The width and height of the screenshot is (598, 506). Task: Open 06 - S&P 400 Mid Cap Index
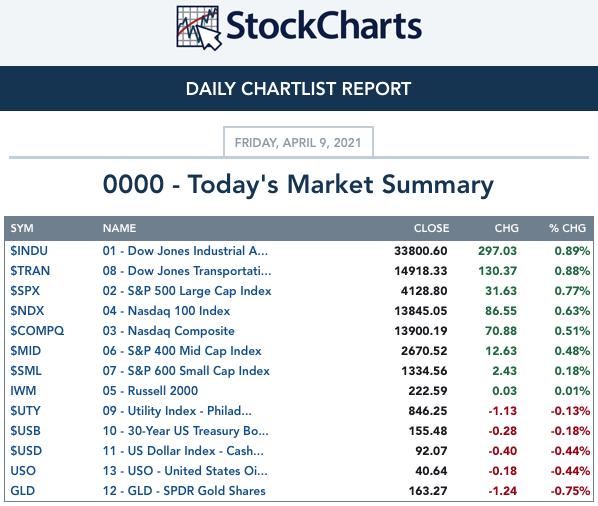coord(182,351)
